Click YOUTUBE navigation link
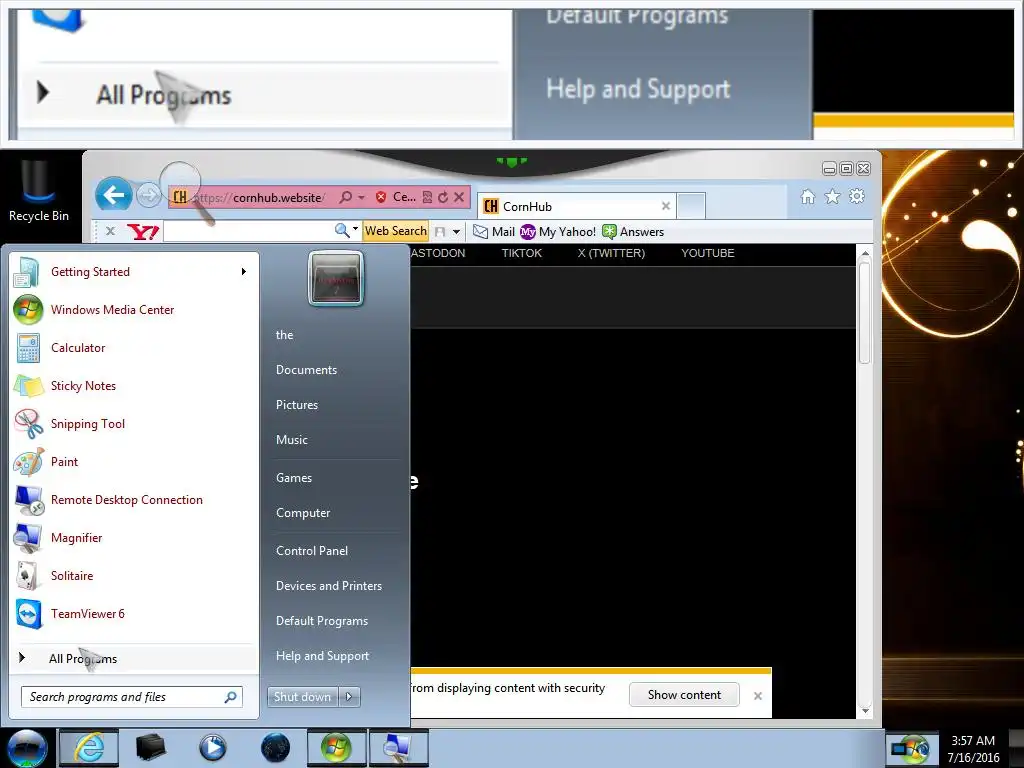The image size is (1024, 768). coord(708,253)
